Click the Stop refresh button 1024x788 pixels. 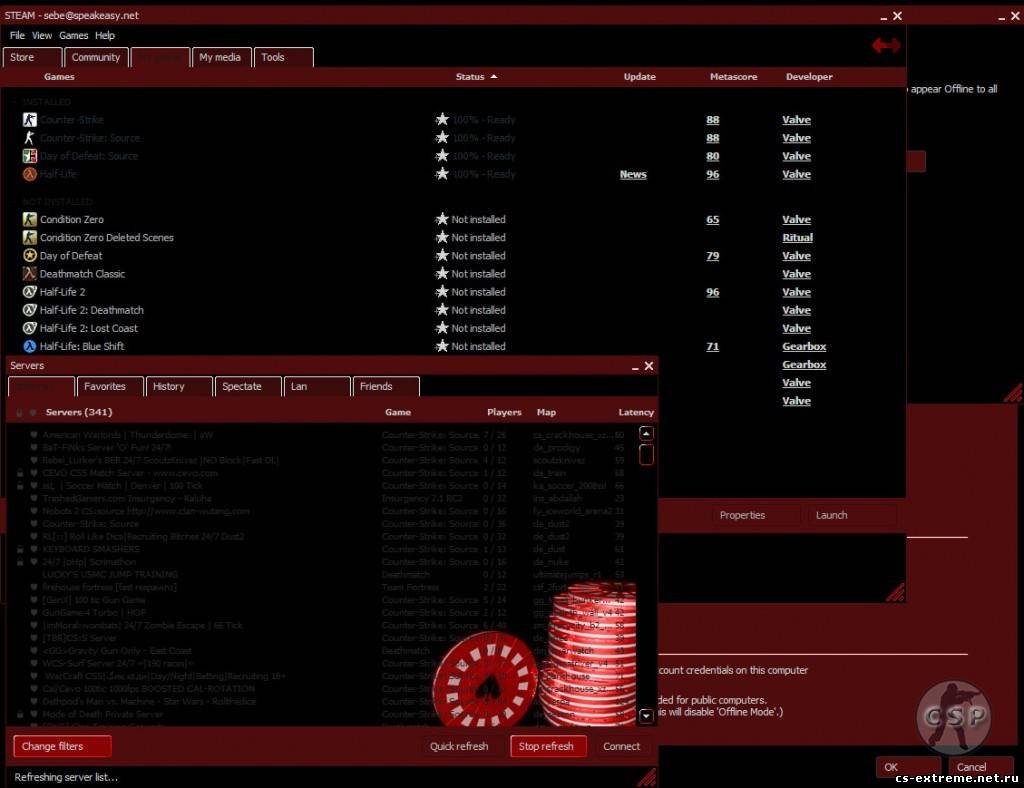pos(548,746)
